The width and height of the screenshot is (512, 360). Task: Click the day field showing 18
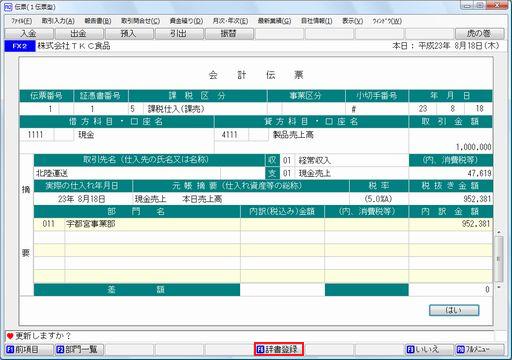pos(478,109)
